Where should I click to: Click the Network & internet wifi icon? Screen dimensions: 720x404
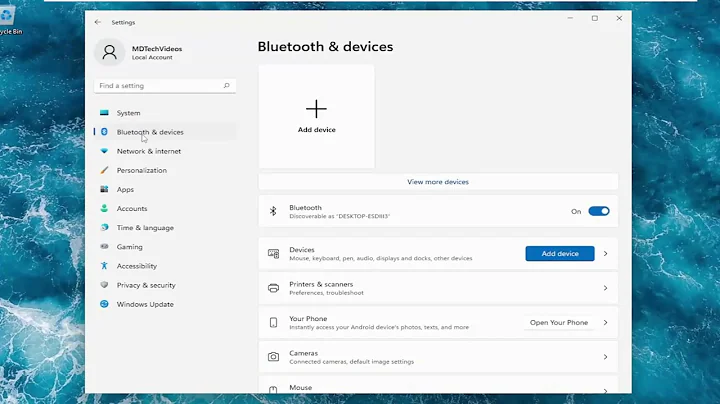tap(104, 151)
